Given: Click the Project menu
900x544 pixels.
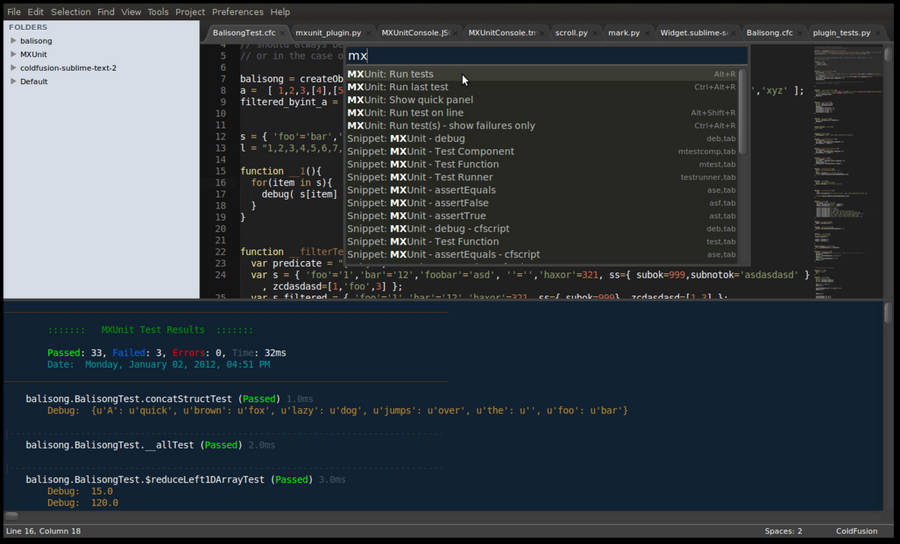Looking at the screenshot, I should tap(190, 12).
